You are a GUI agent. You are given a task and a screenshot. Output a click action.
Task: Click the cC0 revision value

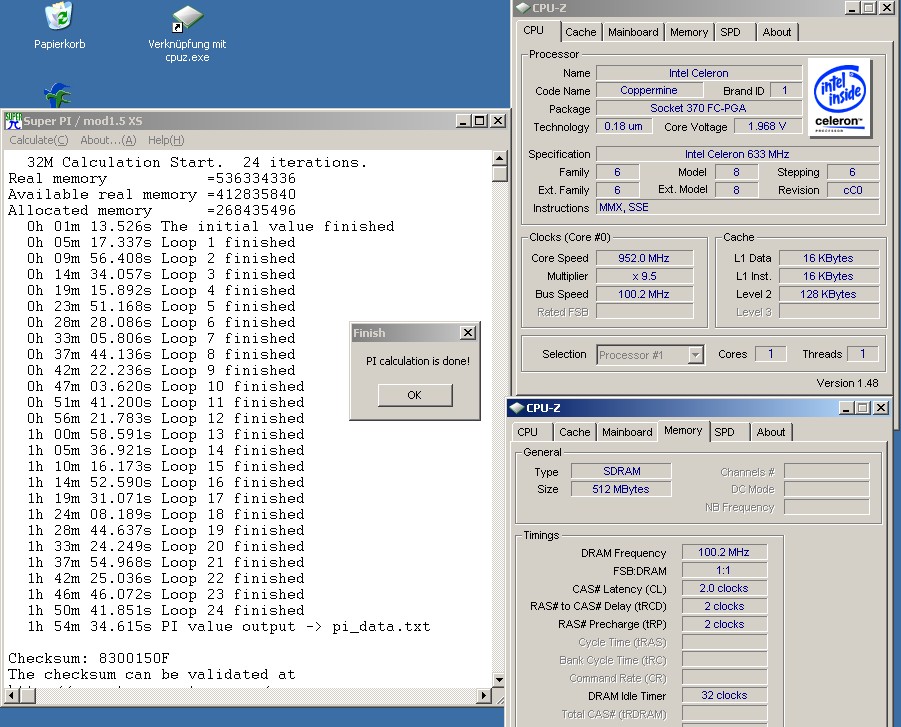coord(853,190)
